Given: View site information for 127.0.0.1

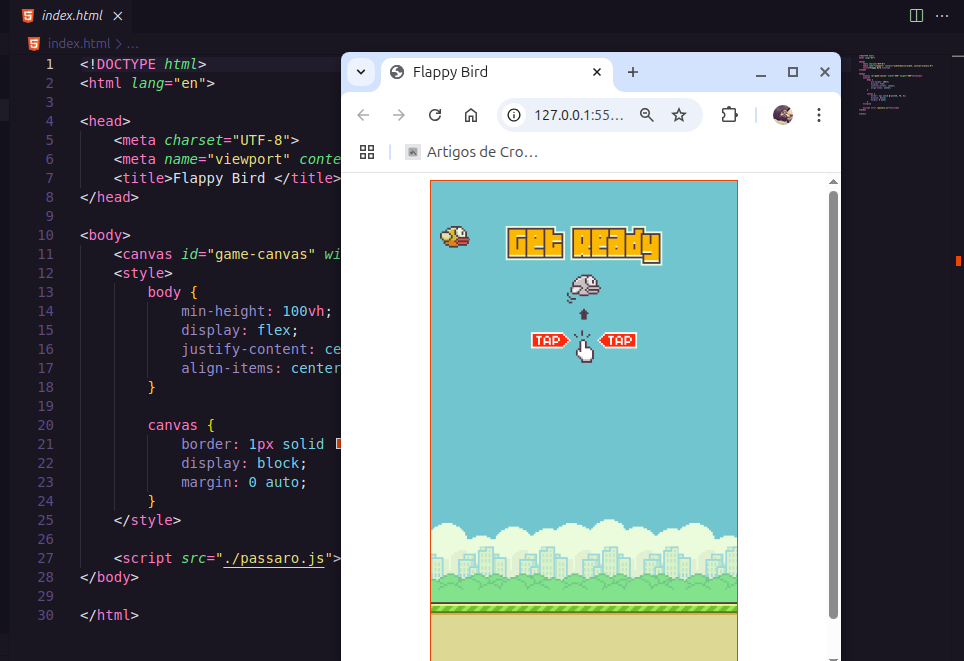Looking at the screenshot, I should 514,115.
